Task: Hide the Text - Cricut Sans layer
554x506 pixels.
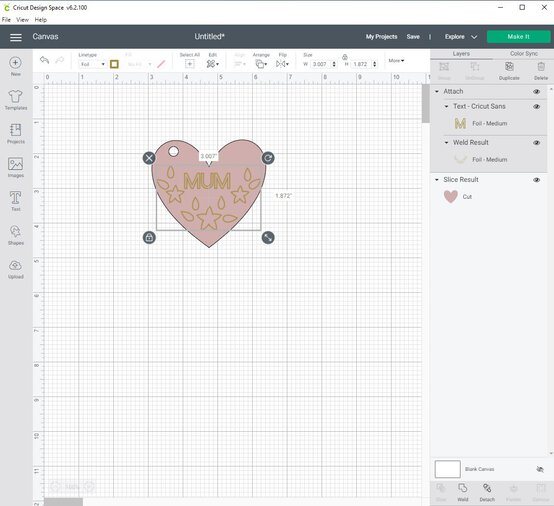Action: pos(536,107)
